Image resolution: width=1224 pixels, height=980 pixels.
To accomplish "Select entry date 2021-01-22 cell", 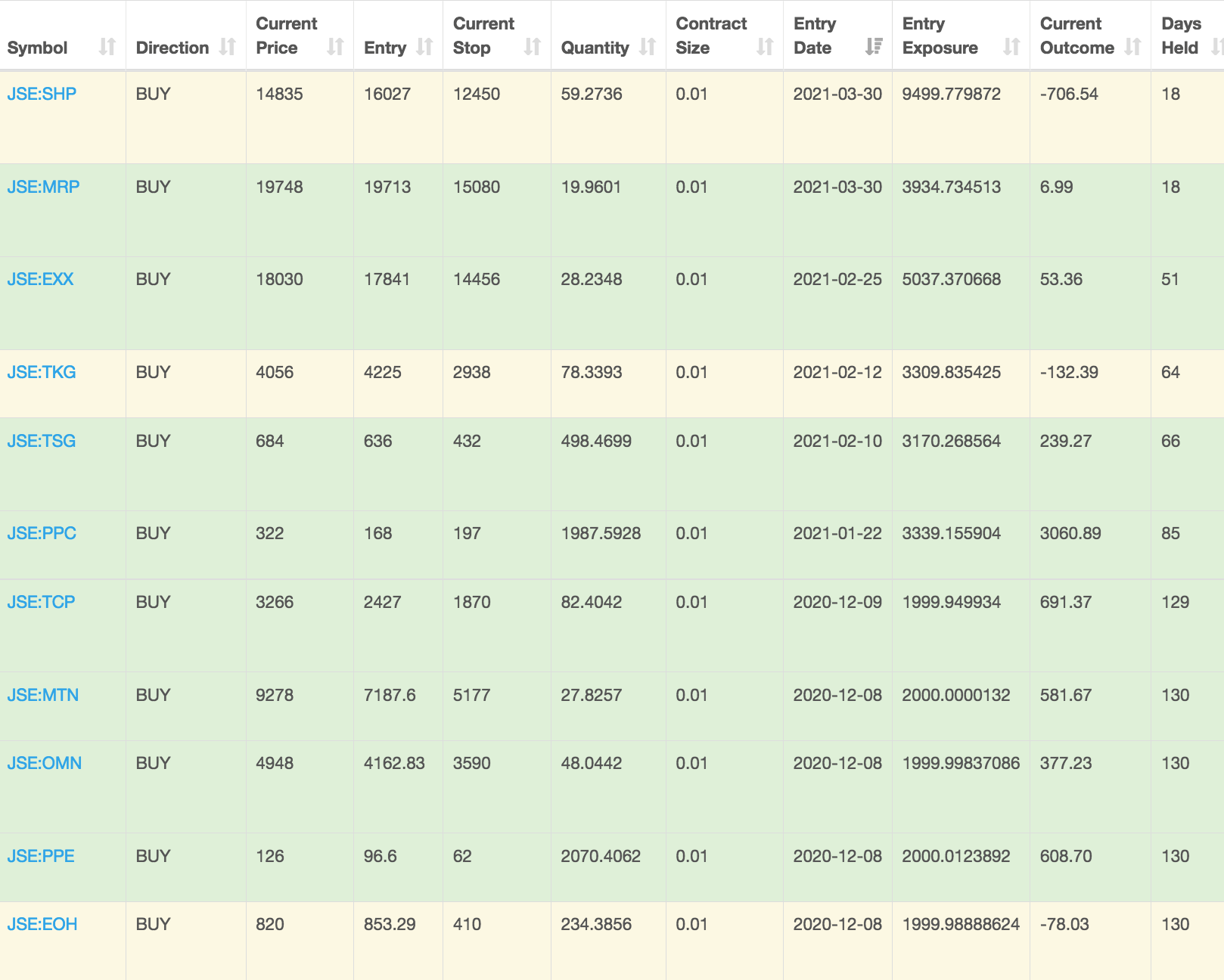I will 837,533.
